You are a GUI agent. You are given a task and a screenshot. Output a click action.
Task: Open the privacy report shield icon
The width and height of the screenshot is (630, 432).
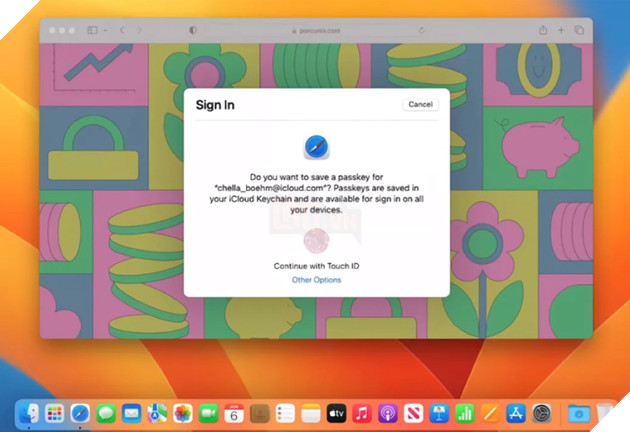pyautogui.click(x=193, y=30)
